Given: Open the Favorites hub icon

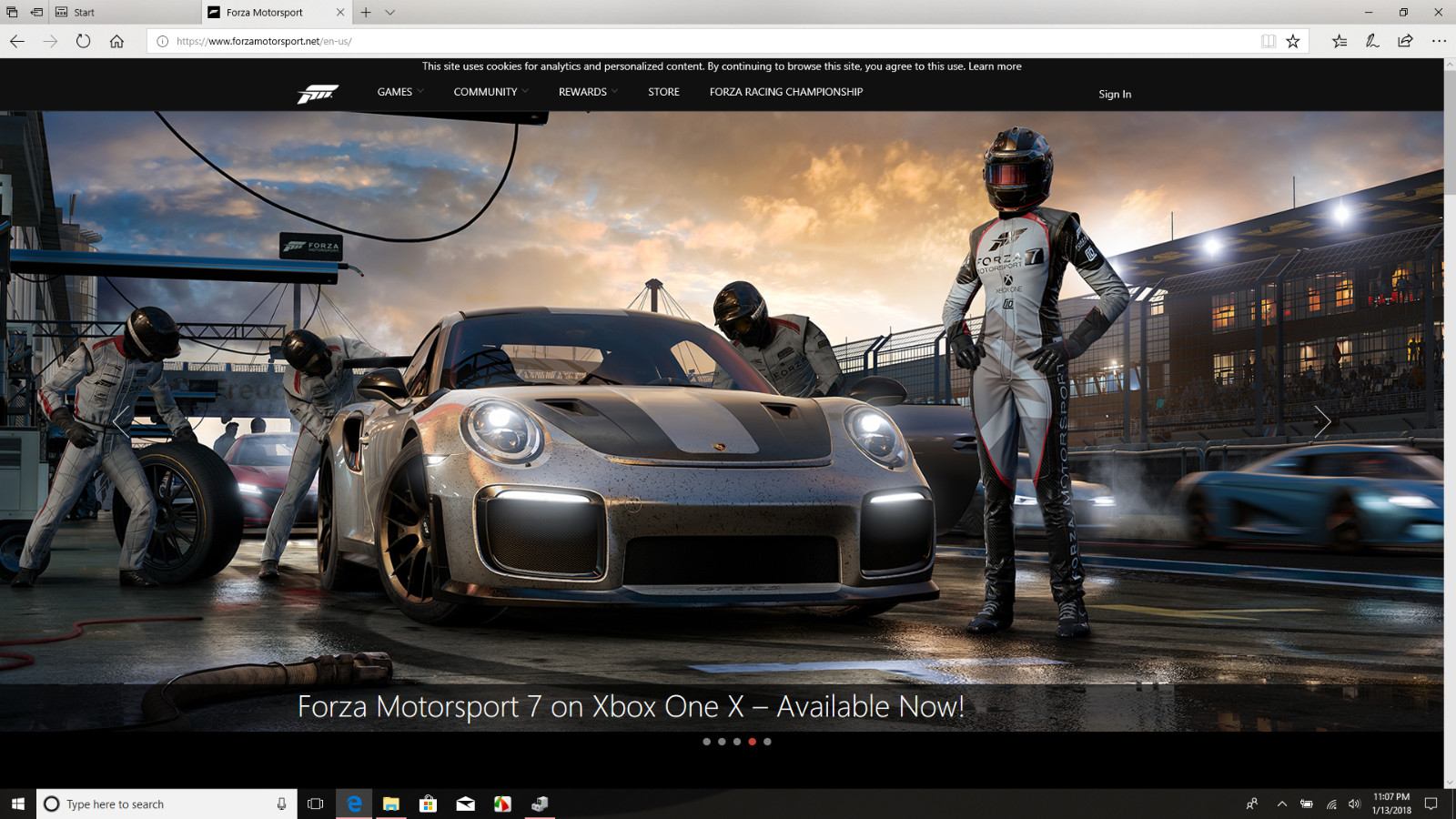Looking at the screenshot, I should coord(1340,41).
